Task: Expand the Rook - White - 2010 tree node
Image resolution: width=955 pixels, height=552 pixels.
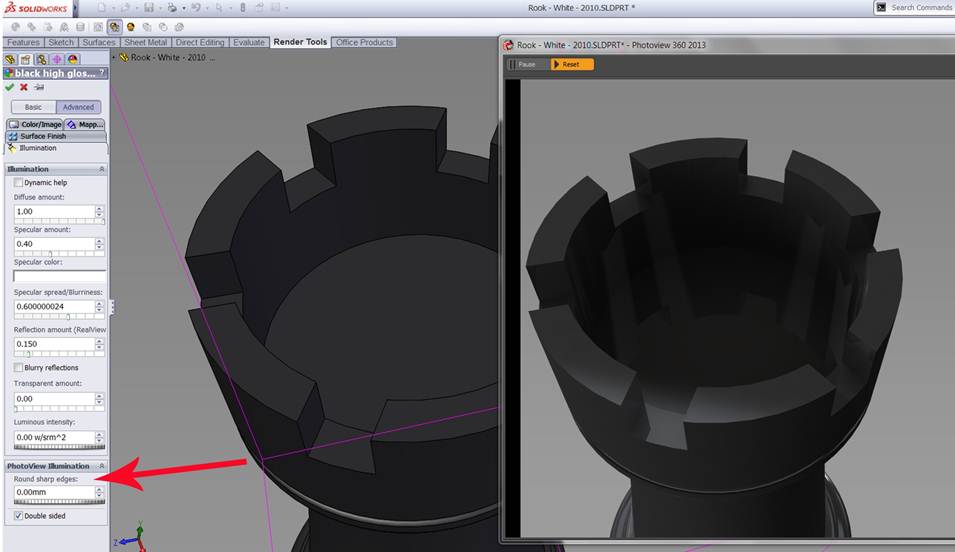Action: coord(115,57)
